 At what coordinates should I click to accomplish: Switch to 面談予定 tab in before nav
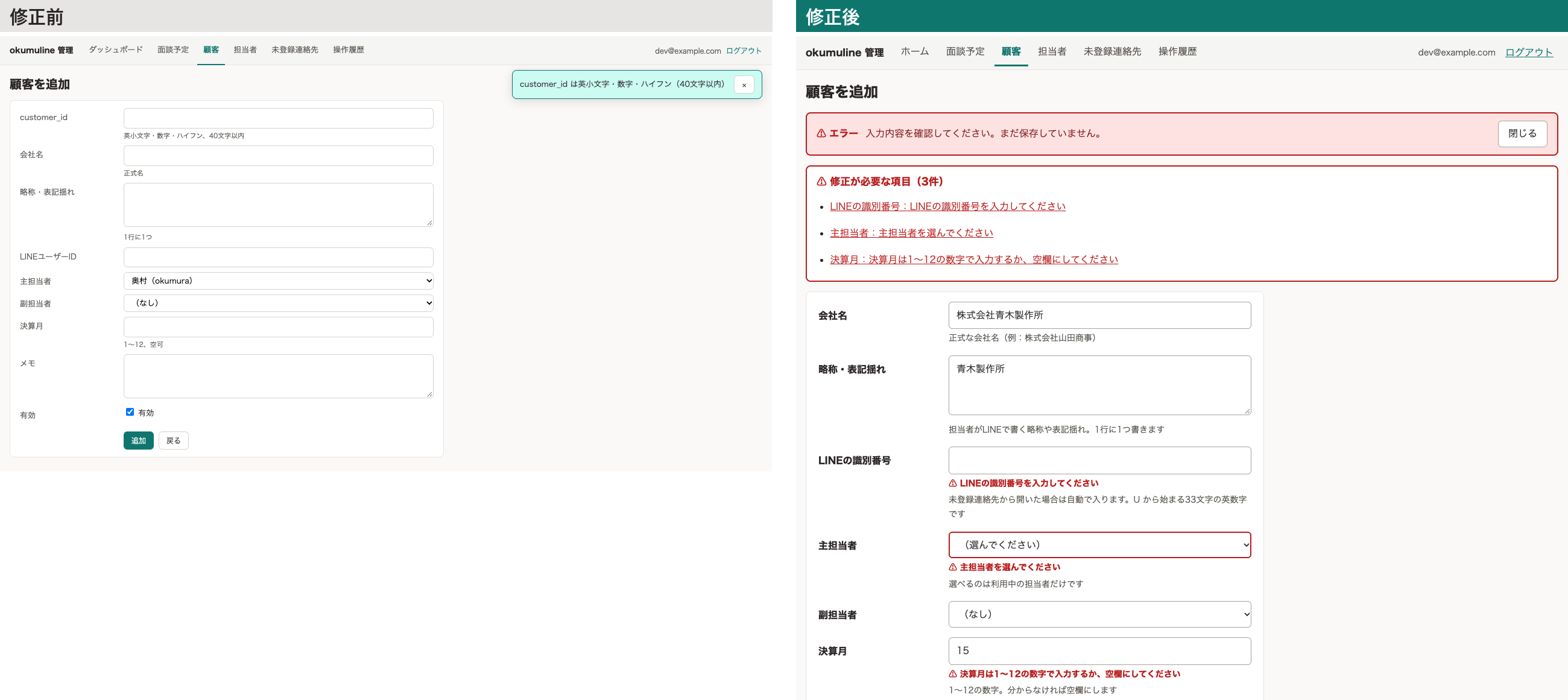tap(173, 50)
